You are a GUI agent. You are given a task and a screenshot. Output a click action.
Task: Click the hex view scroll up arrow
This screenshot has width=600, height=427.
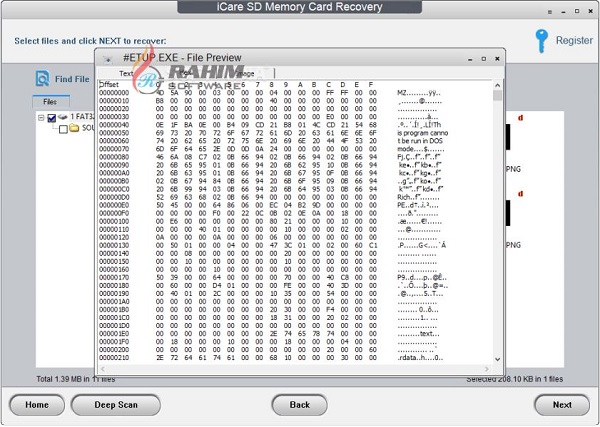[497, 85]
